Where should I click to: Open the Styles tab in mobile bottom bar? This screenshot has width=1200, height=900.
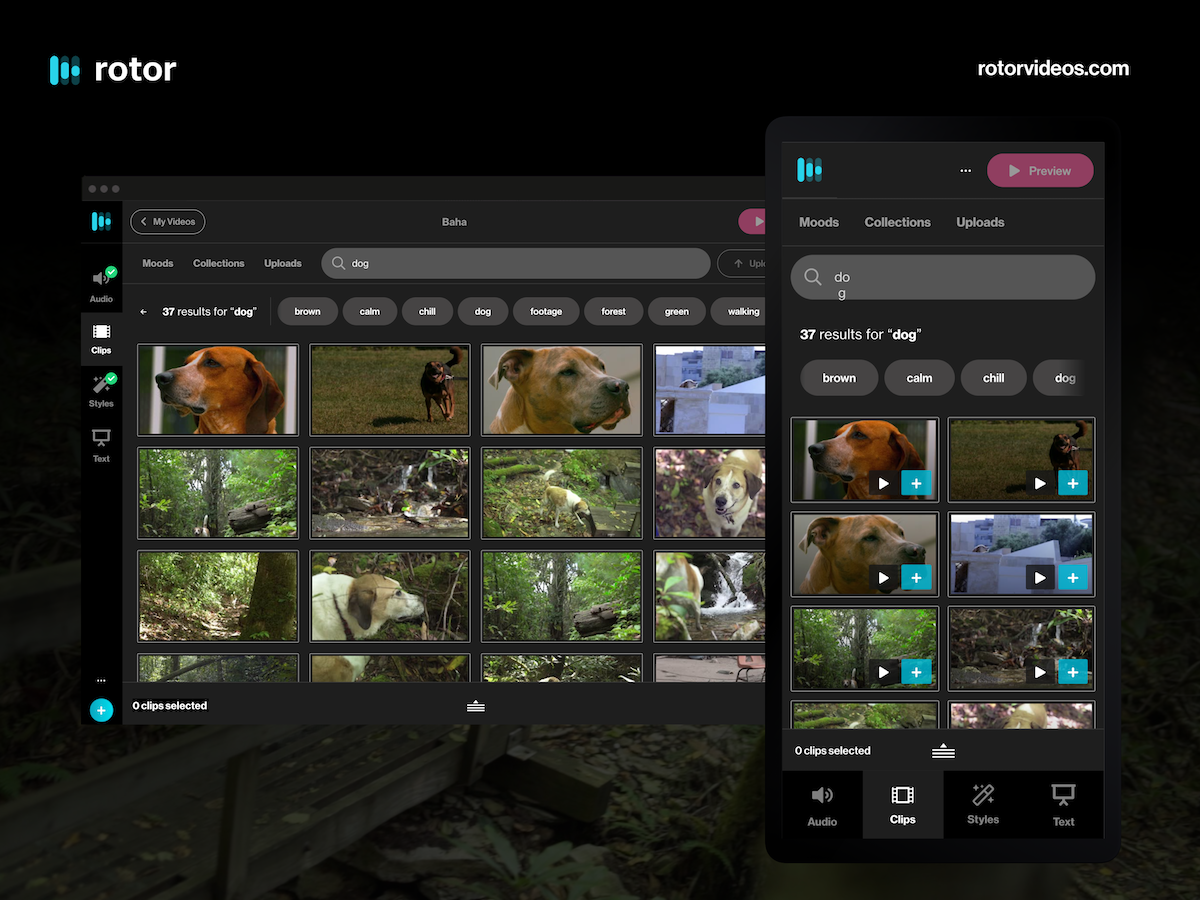(x=983, y=805)
